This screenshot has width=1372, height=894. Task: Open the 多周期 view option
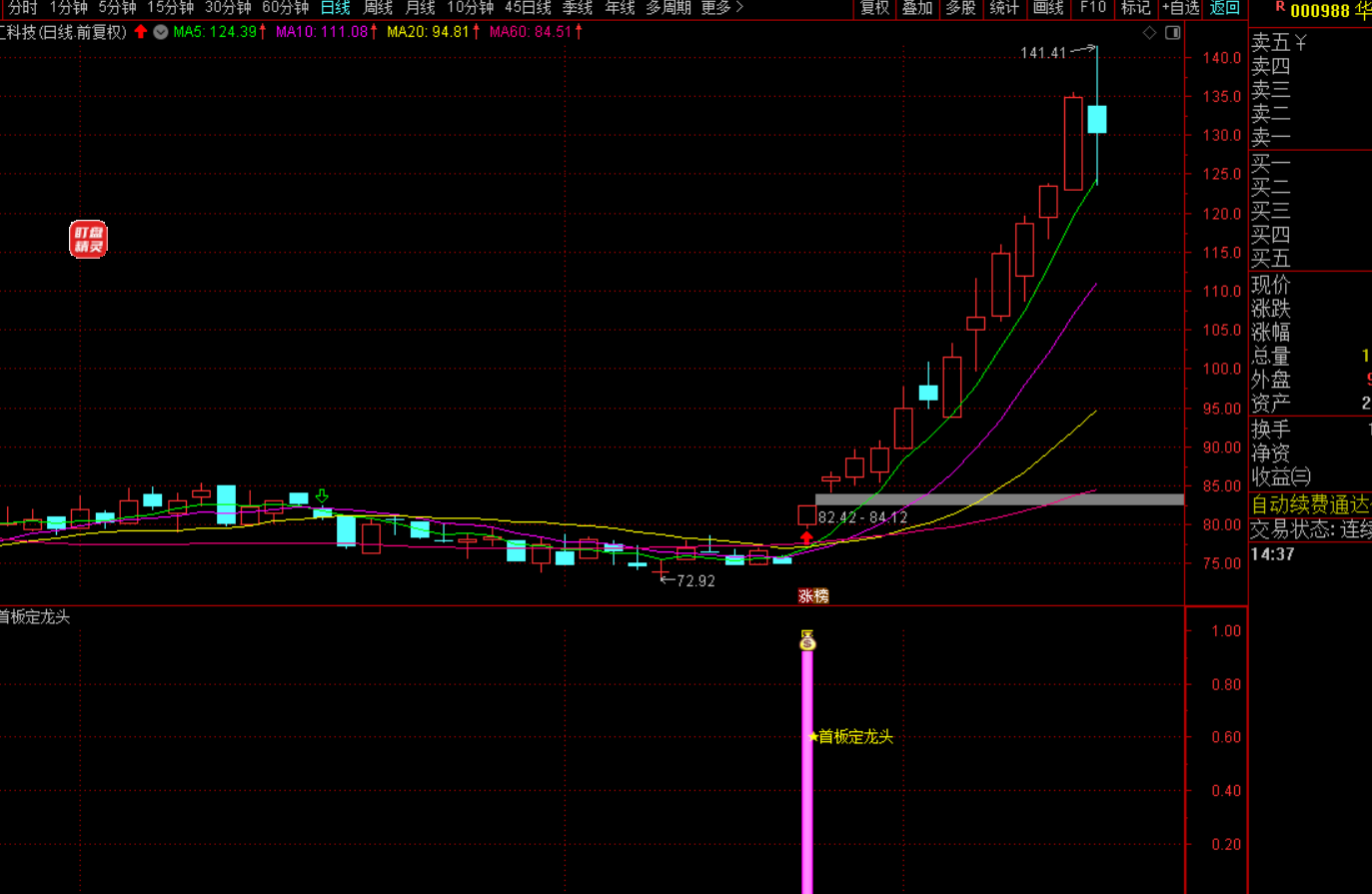[x=668, y=8]
